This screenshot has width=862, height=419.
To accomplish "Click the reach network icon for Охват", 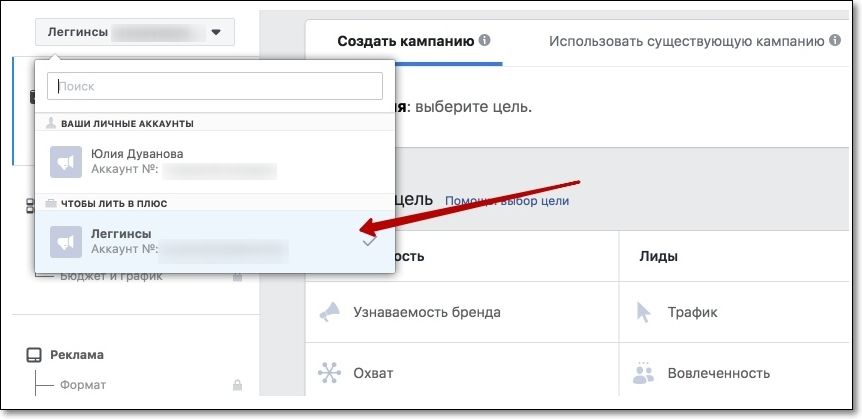I will [330, 373].
